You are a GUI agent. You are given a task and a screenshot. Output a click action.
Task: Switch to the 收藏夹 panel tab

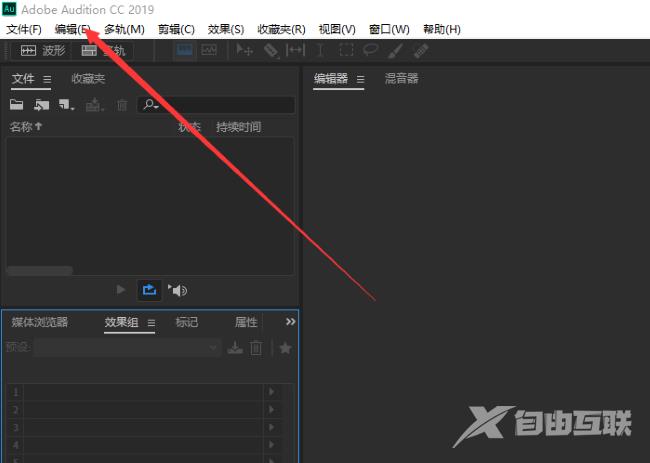(x=88, y=79)
